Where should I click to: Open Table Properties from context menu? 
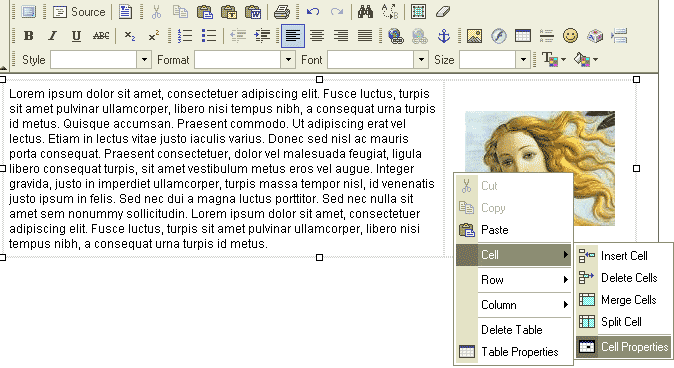[x=514, y=352]
